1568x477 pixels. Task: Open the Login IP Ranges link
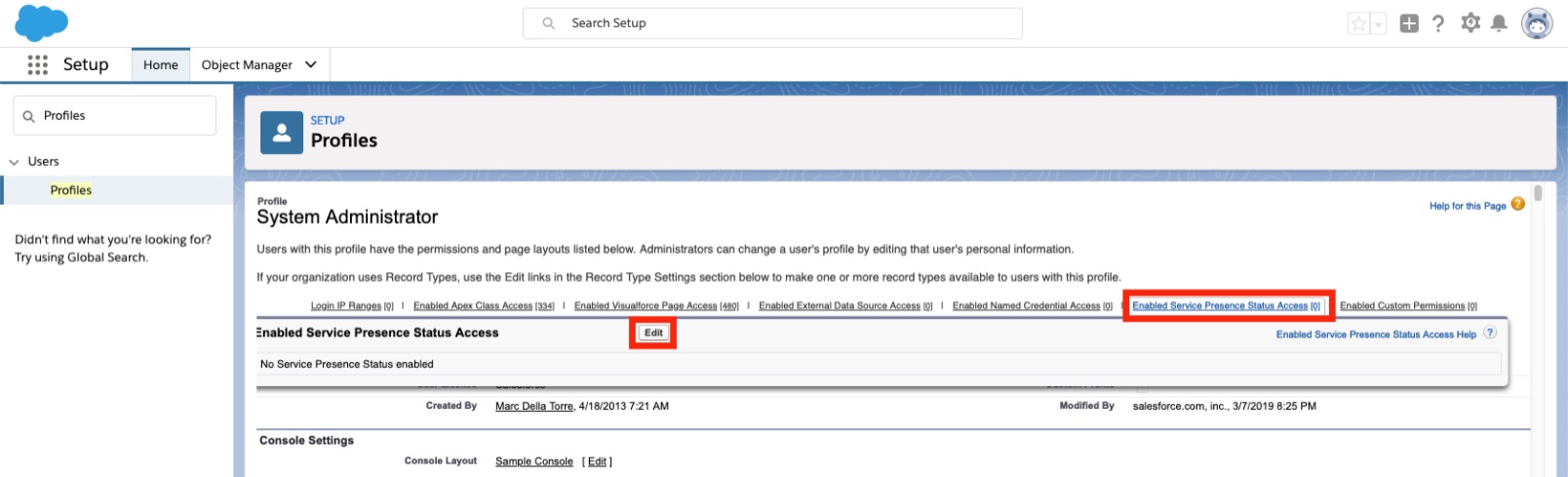point(352,306)
